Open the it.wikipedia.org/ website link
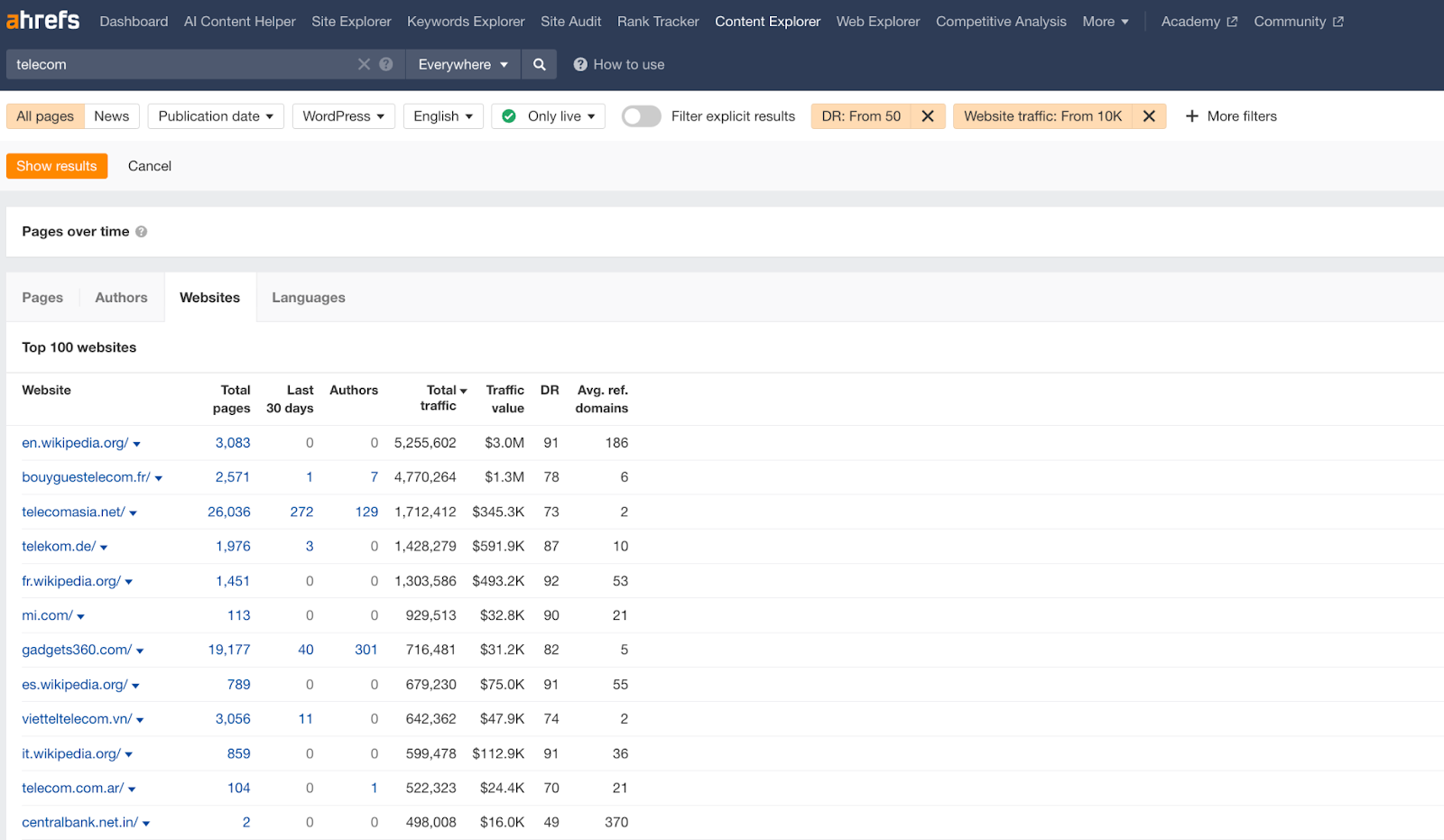The image size is (1444, 840). [x=71, y=753]
